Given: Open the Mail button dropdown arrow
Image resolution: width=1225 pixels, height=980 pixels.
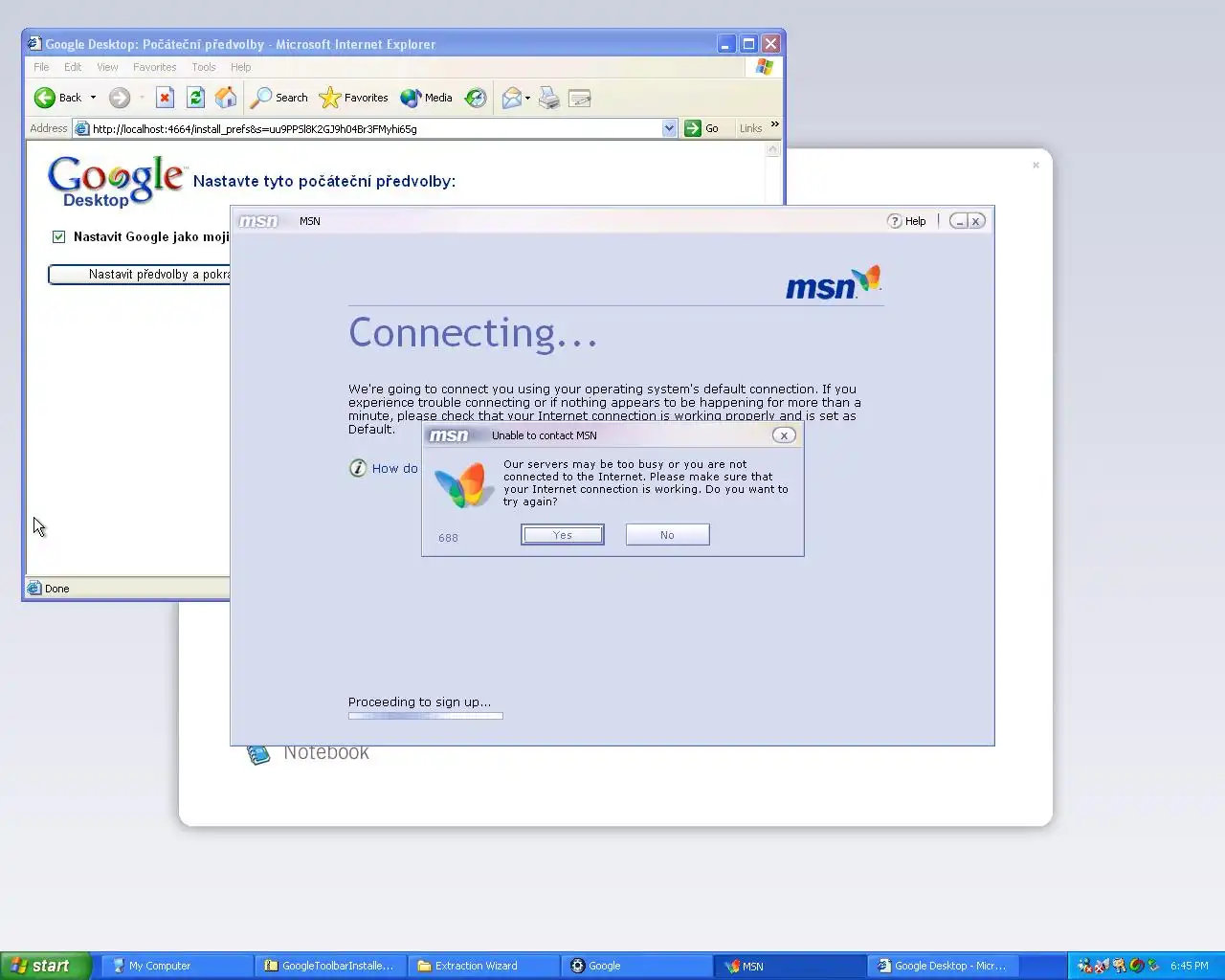Looking at the screenshot, I should pyautogui.click(x=527, y=98).
